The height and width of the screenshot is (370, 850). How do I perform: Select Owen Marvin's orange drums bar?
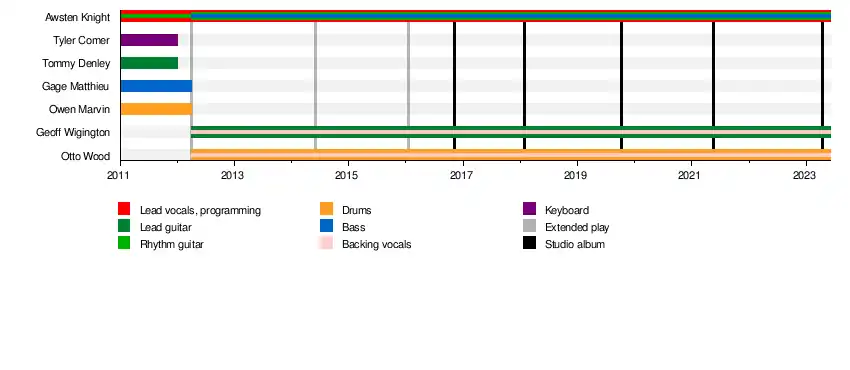click(156, 109)
